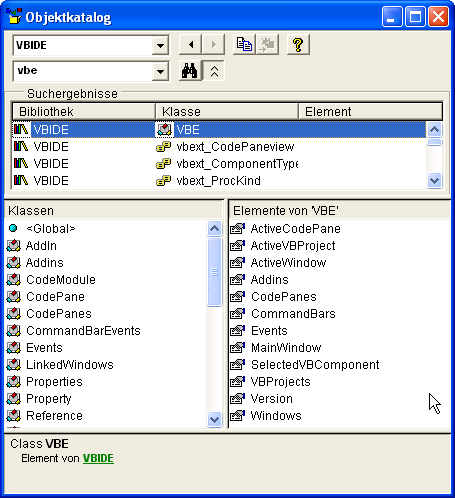Image resolution: width=455 pixels, height=498 pixels.
Task: Click library icon beside vbext_CodePaneview row
Action: pos(21,146)
